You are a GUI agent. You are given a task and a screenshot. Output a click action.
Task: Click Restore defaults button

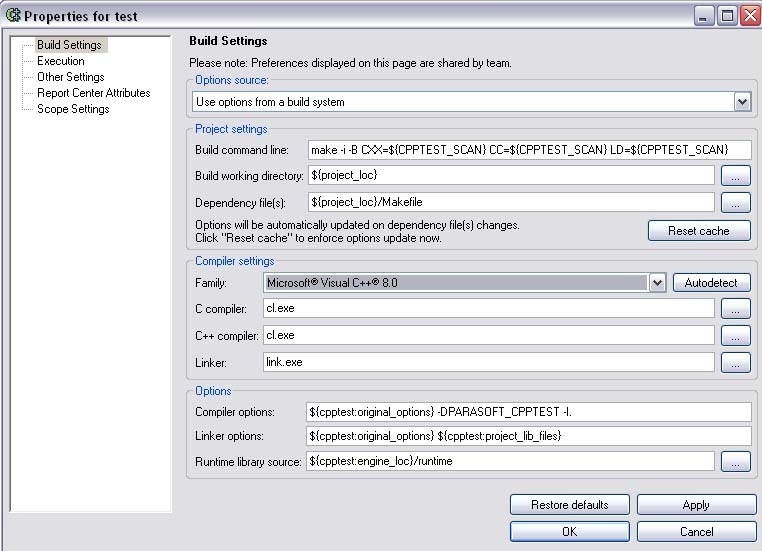pos(570,505)
